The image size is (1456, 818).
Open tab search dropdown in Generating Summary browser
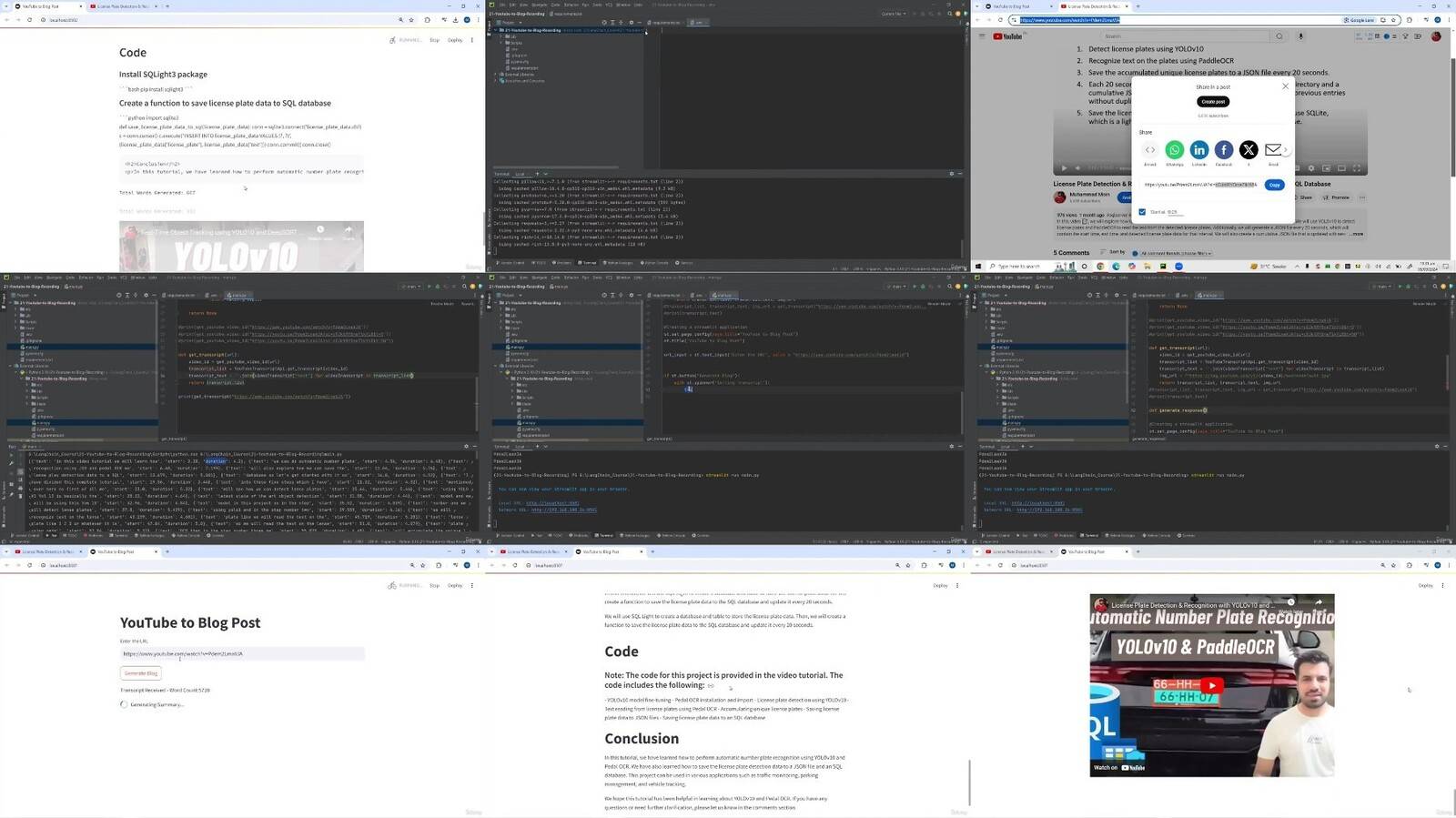tap(5, 551)
